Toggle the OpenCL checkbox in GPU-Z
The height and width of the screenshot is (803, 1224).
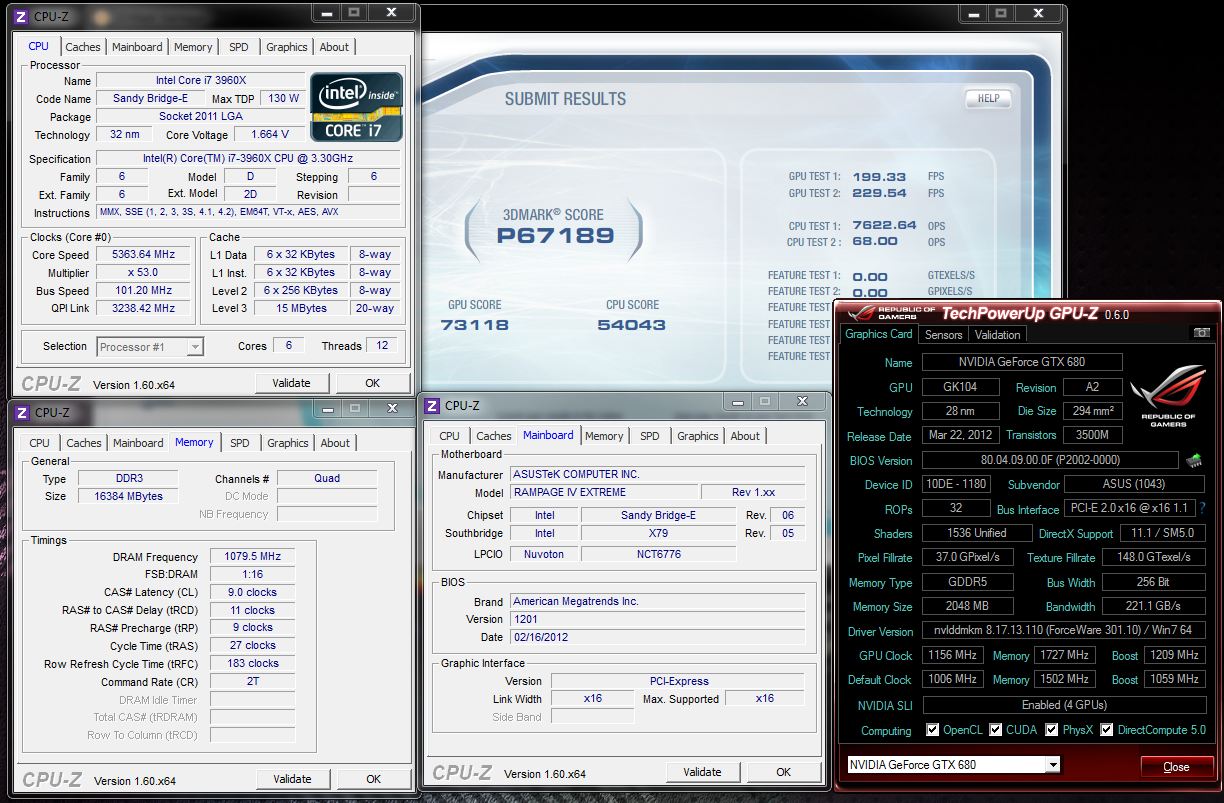[933, 730]
